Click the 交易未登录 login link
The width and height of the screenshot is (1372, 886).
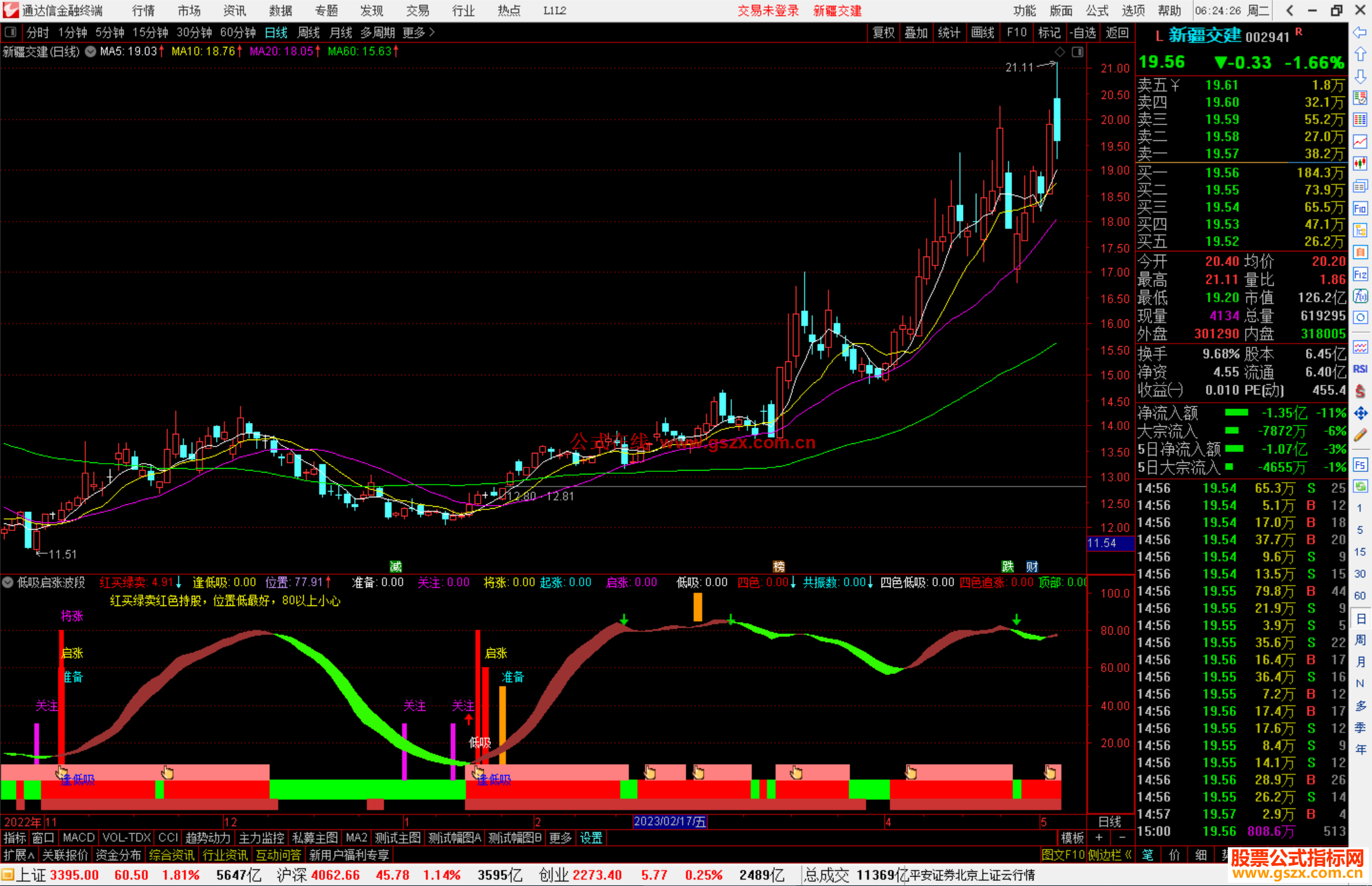[768, 11]
